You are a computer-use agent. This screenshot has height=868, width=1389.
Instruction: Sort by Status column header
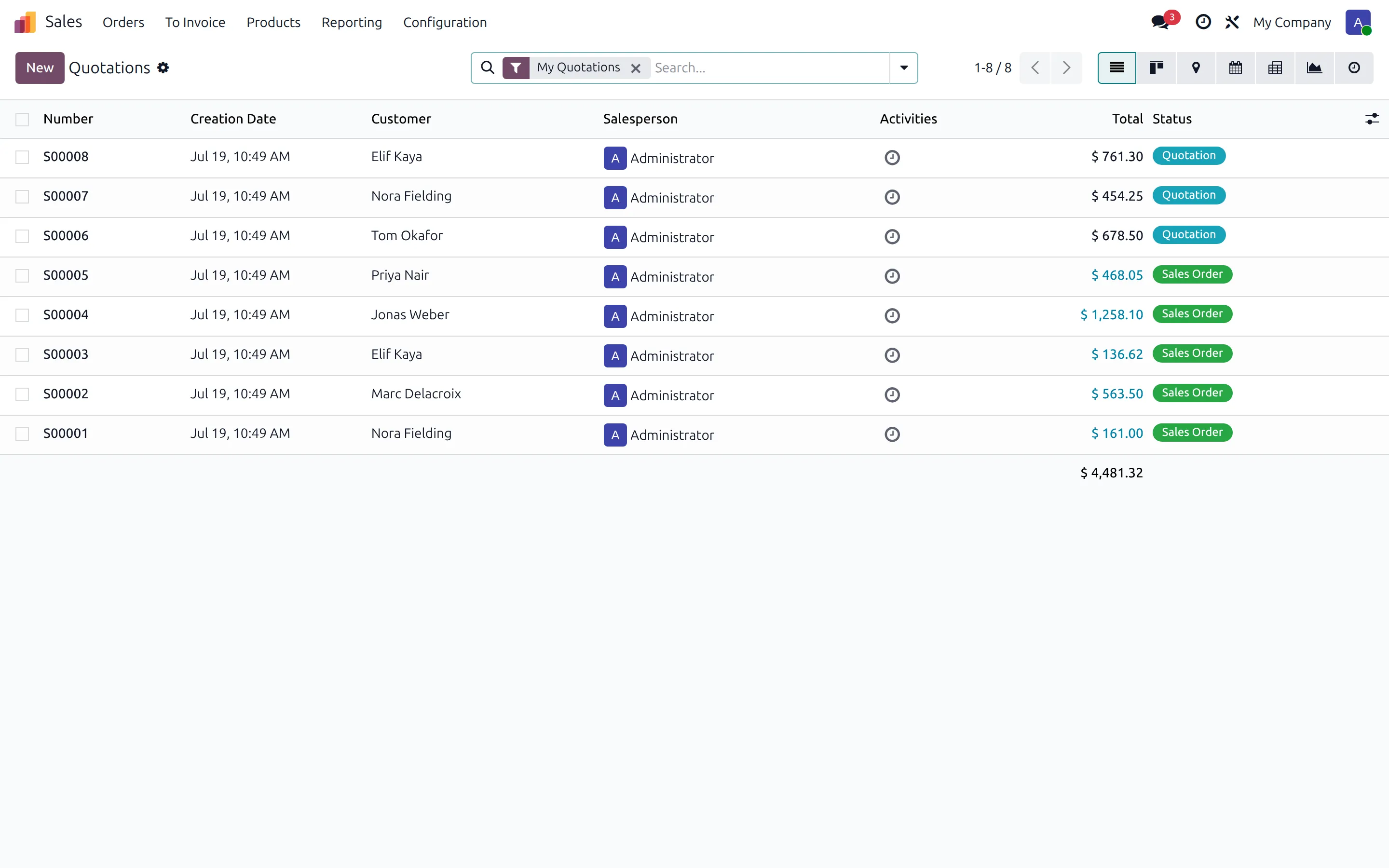[x=1172, y=119]
